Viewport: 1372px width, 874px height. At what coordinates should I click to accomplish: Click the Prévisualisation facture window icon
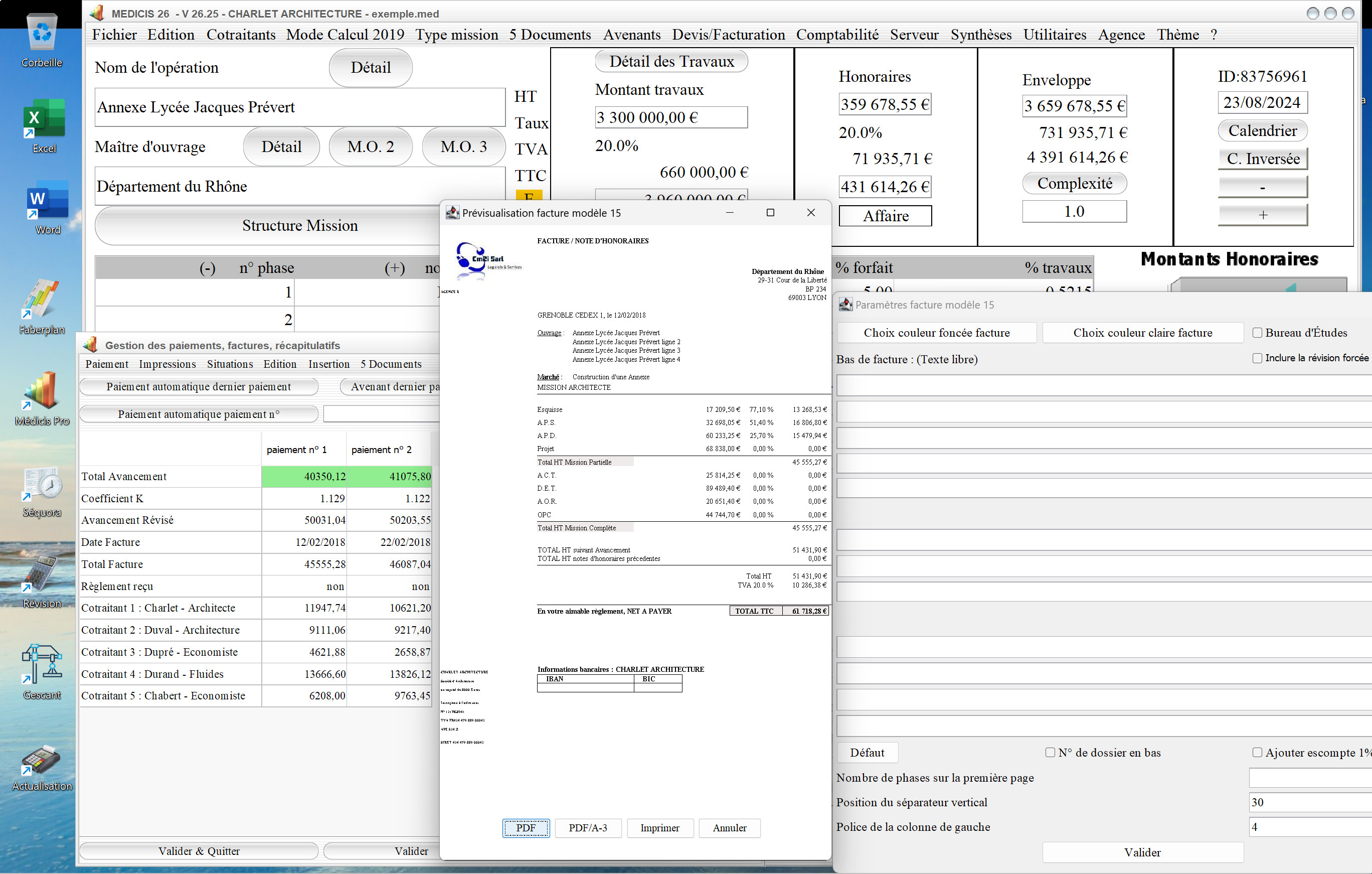point(452,213)
